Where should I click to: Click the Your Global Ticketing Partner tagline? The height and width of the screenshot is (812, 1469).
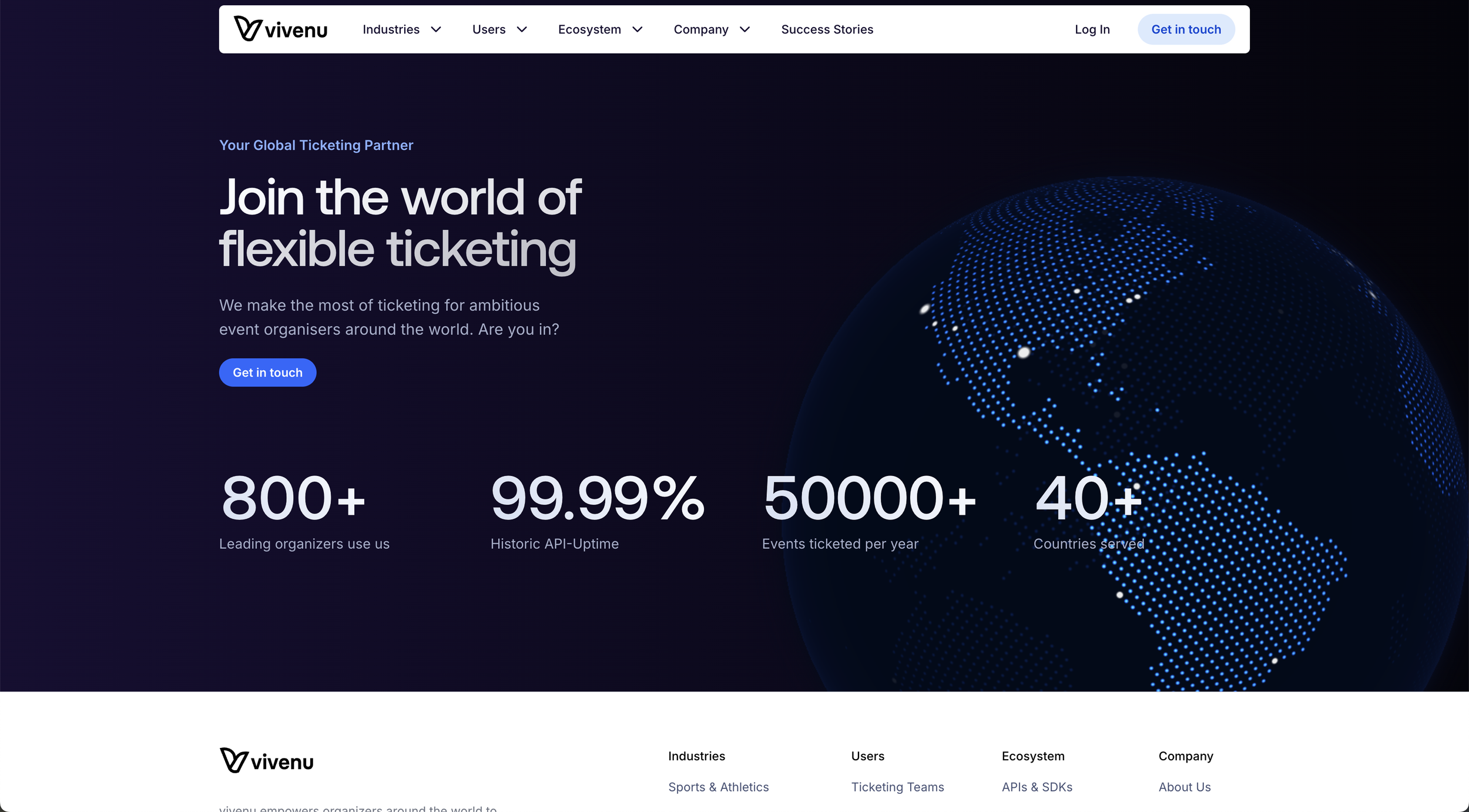[316, 145]
